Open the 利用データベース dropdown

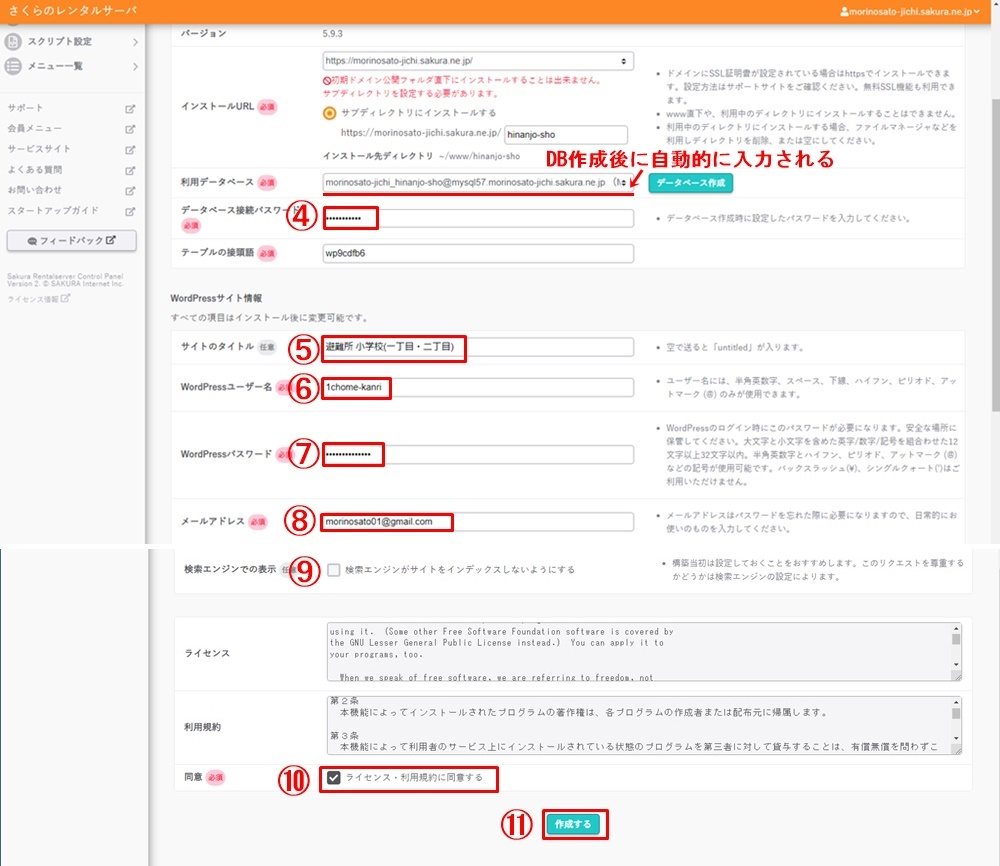478,182
